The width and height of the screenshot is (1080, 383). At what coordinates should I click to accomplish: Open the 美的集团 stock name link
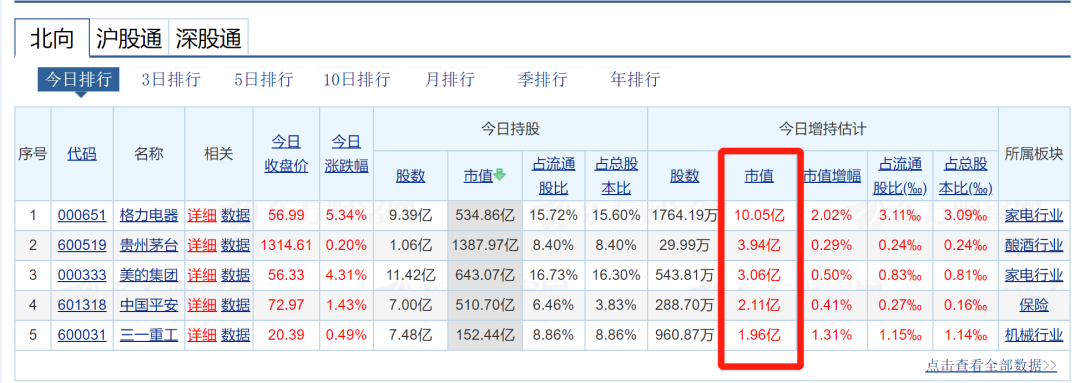coord(149,276)
